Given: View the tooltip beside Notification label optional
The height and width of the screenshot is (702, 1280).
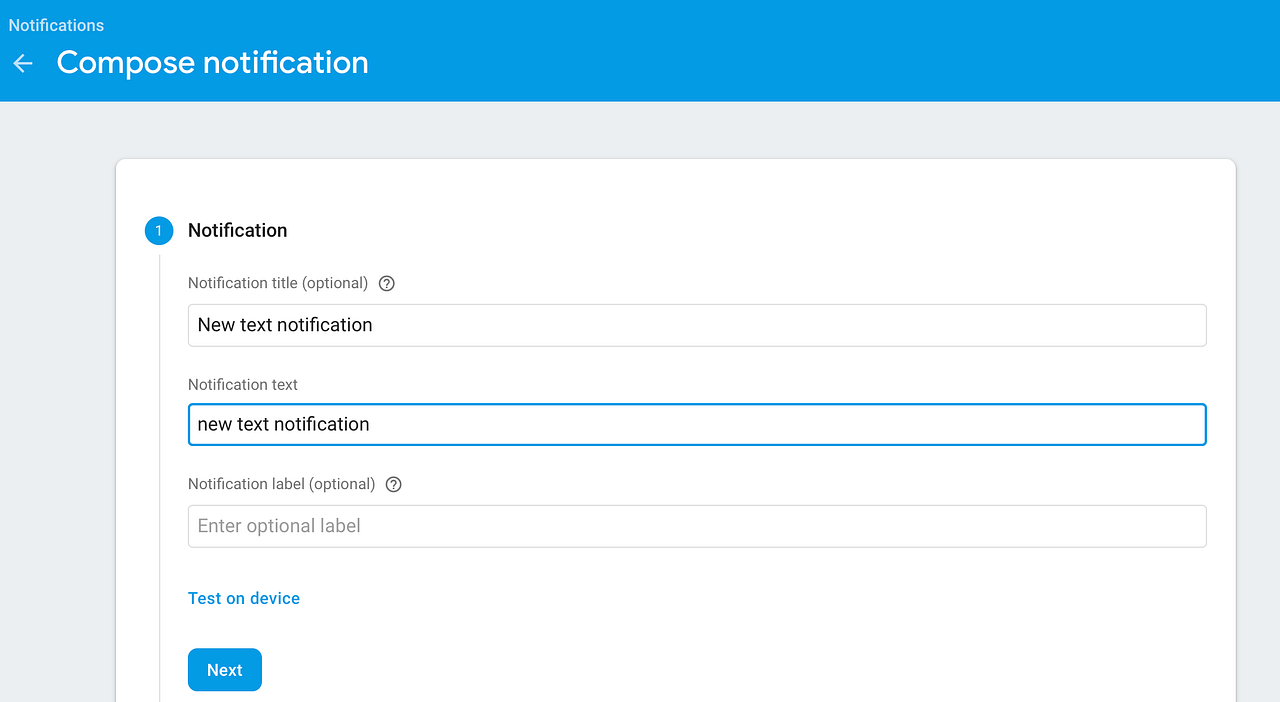Looking at the screenshot, I should [x=393, y=484].
